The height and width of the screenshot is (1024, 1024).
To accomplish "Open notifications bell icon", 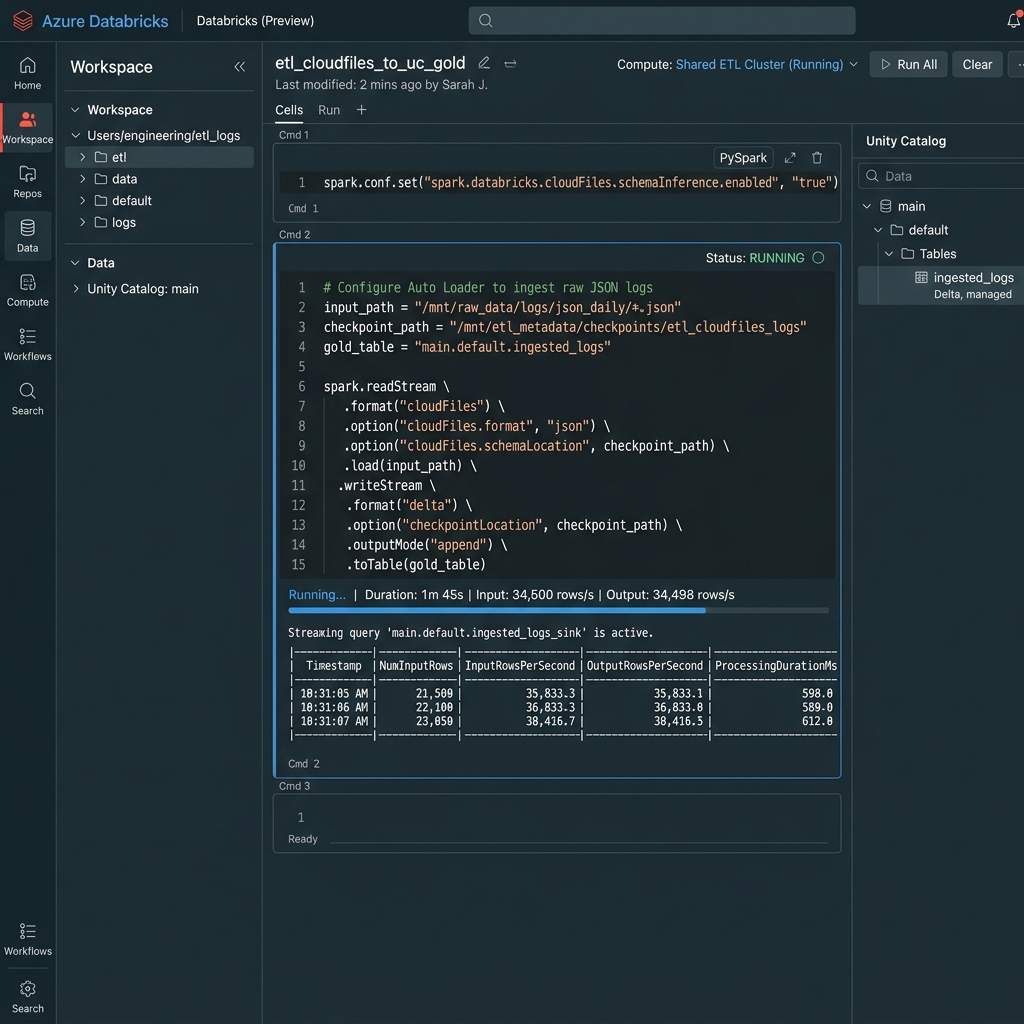I will (x=1014, y=20).
